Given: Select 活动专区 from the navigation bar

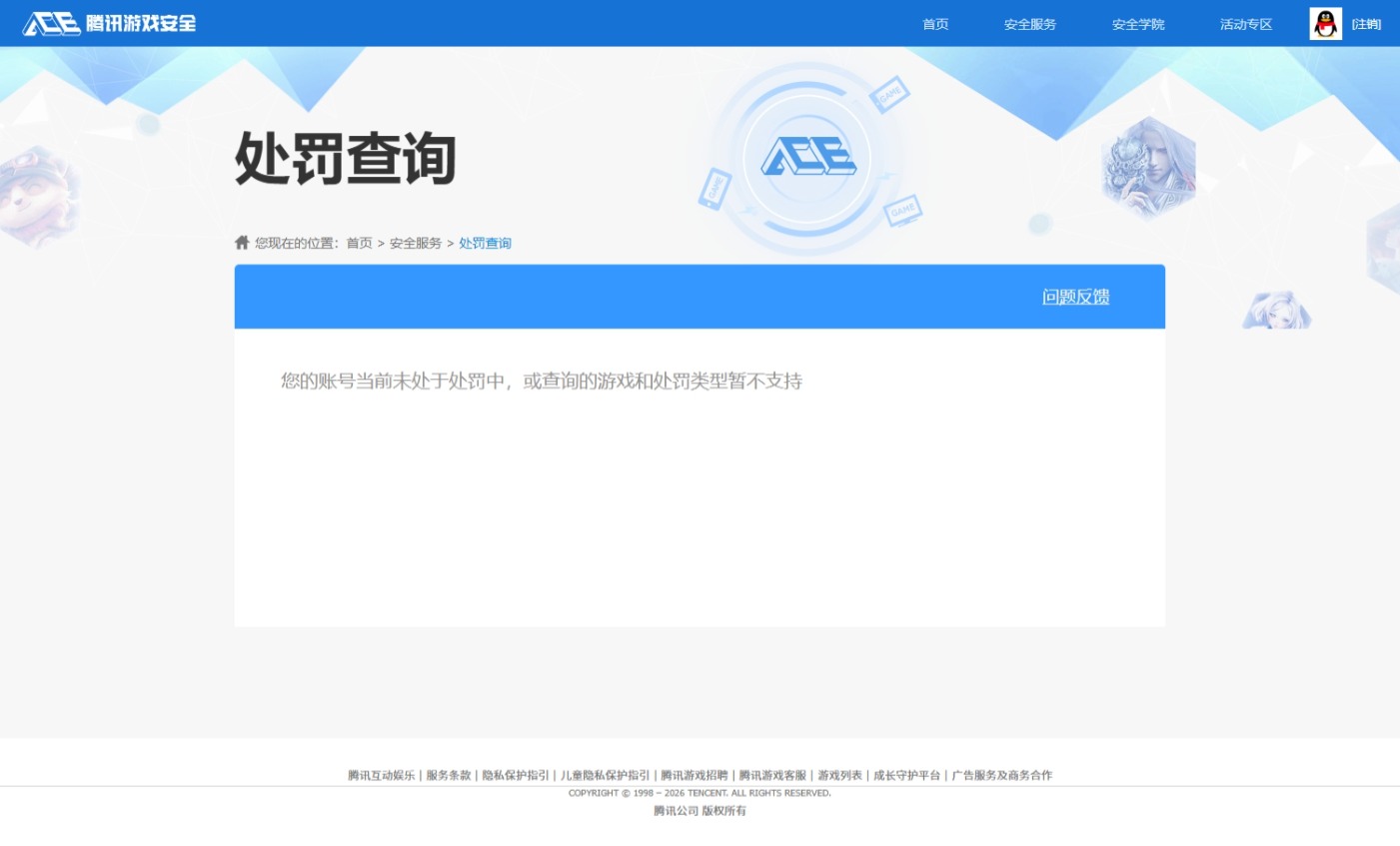Looking at the screenshot, I should 1244,23.
